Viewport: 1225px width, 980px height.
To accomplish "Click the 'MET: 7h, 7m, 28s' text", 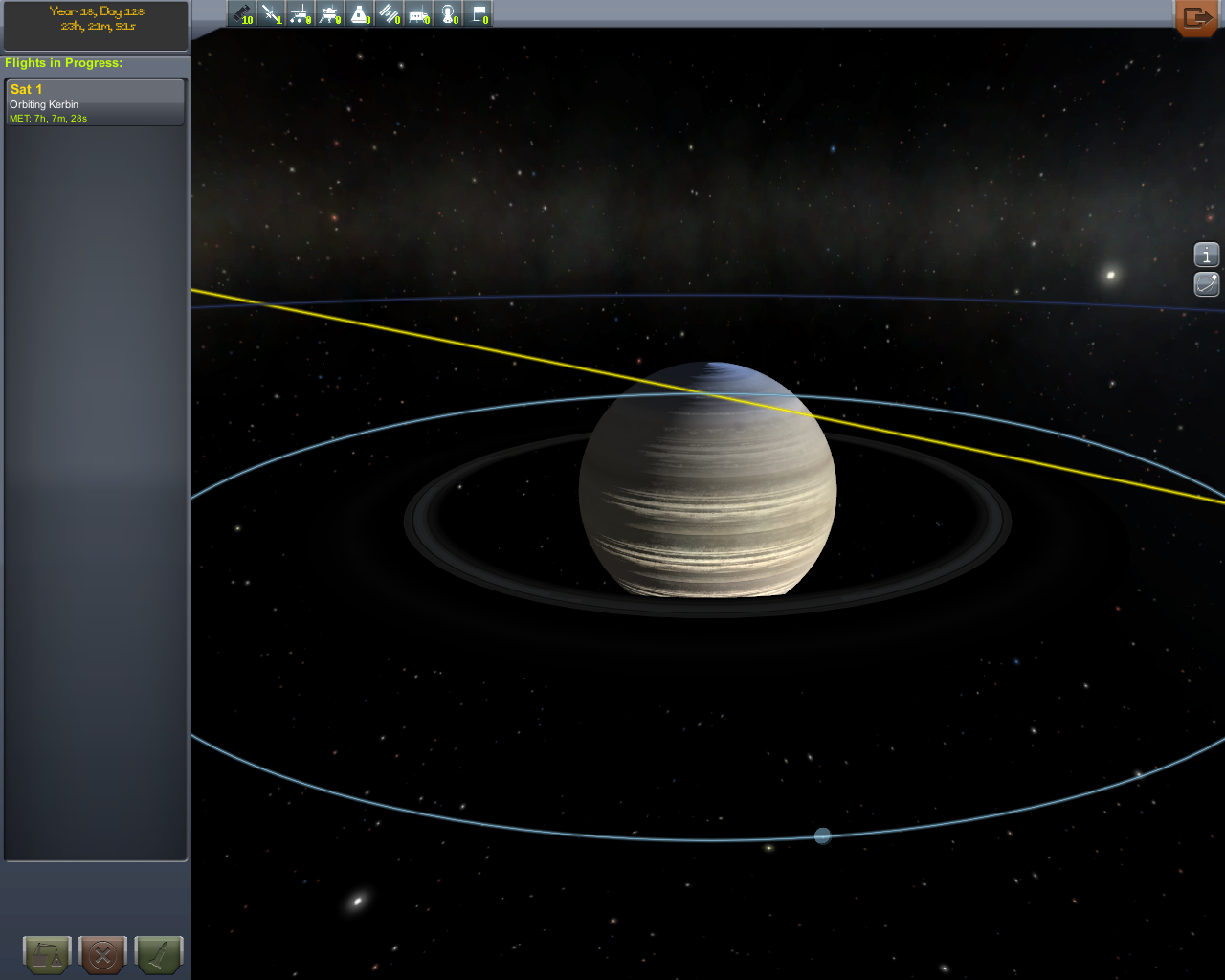I will click(48, 119).
